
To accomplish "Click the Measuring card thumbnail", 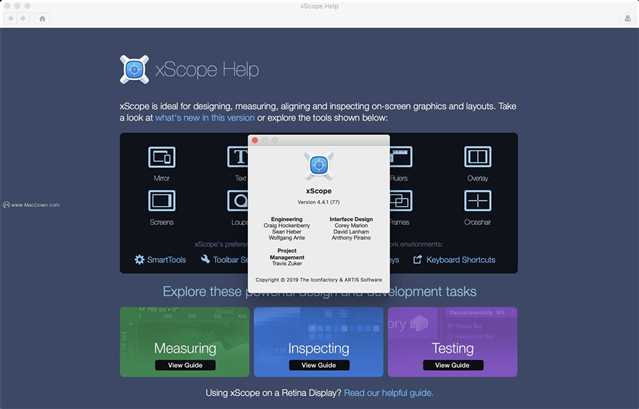I will coord(185,342).
